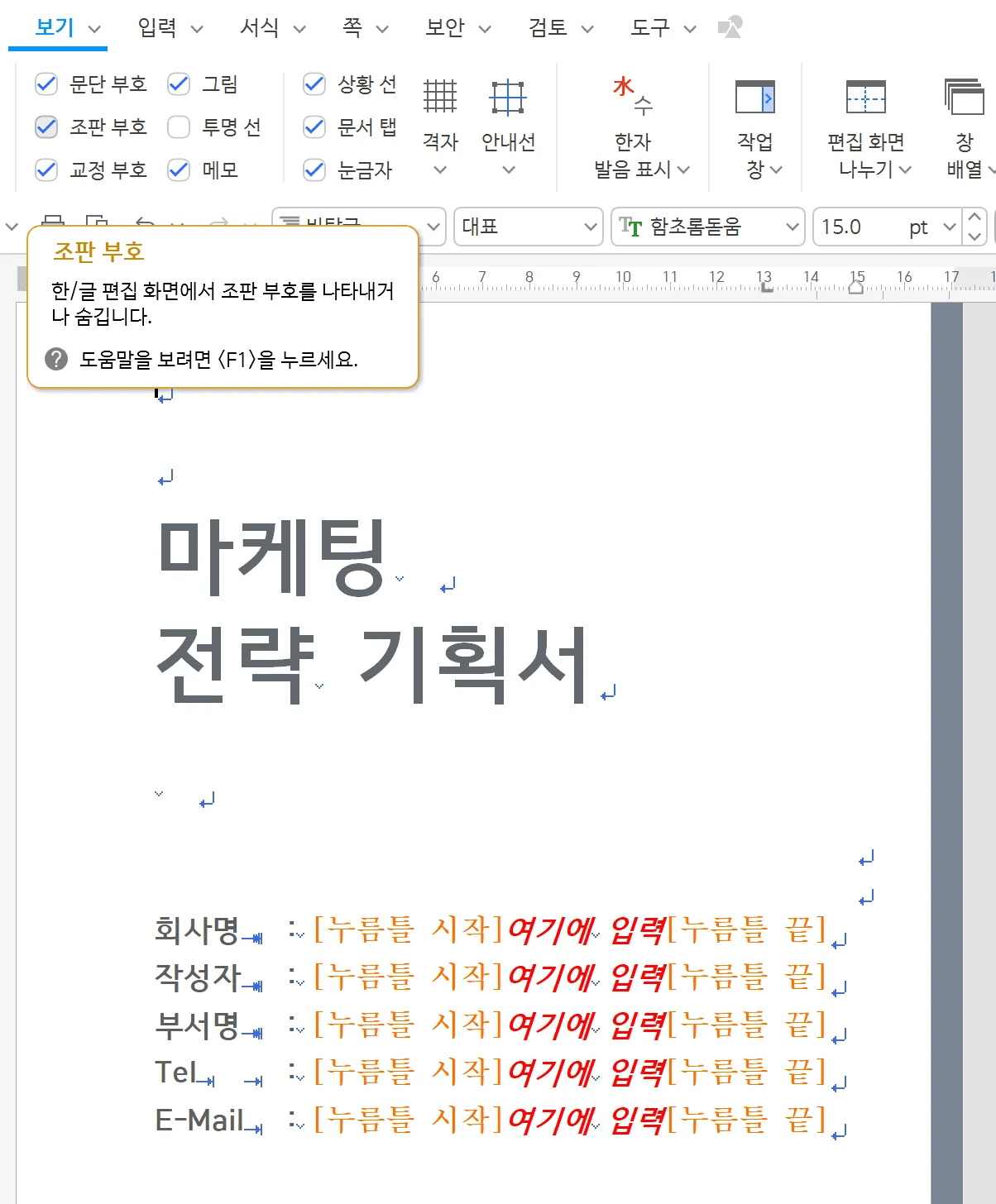
Task: Disable the 눈금자 checkbox
Action: 314,170
